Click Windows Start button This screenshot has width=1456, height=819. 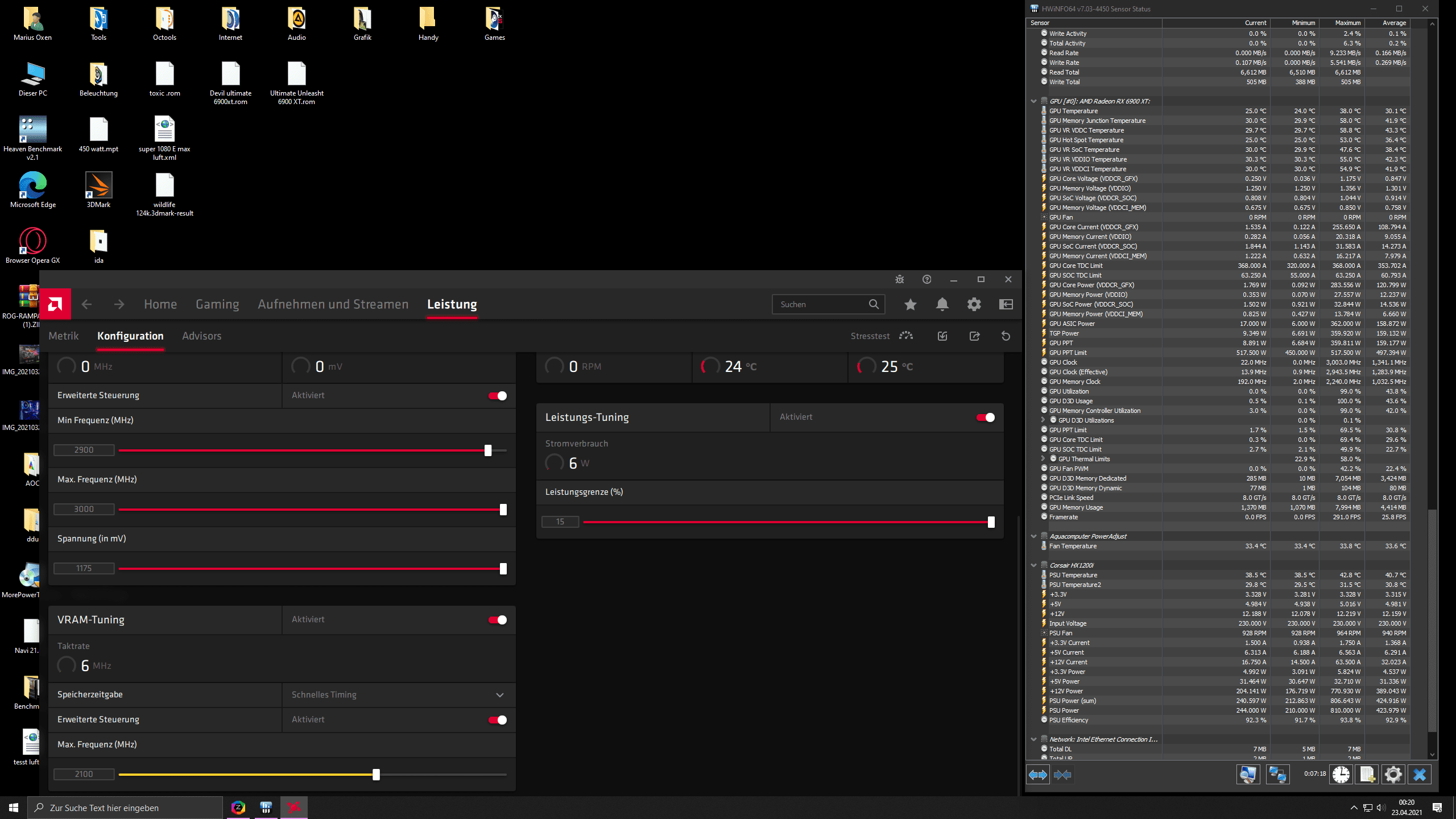point(14,808)
